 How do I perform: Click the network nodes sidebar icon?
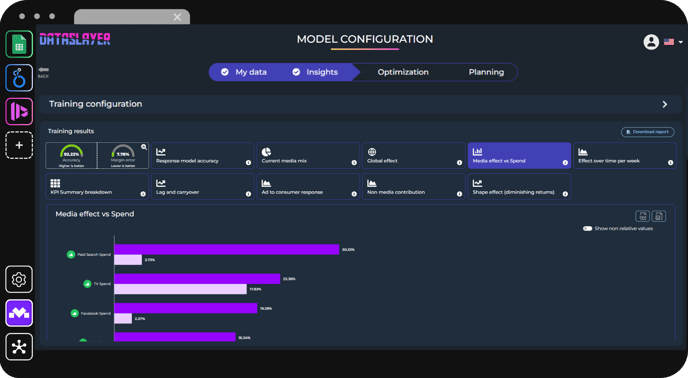coord(19,347)
